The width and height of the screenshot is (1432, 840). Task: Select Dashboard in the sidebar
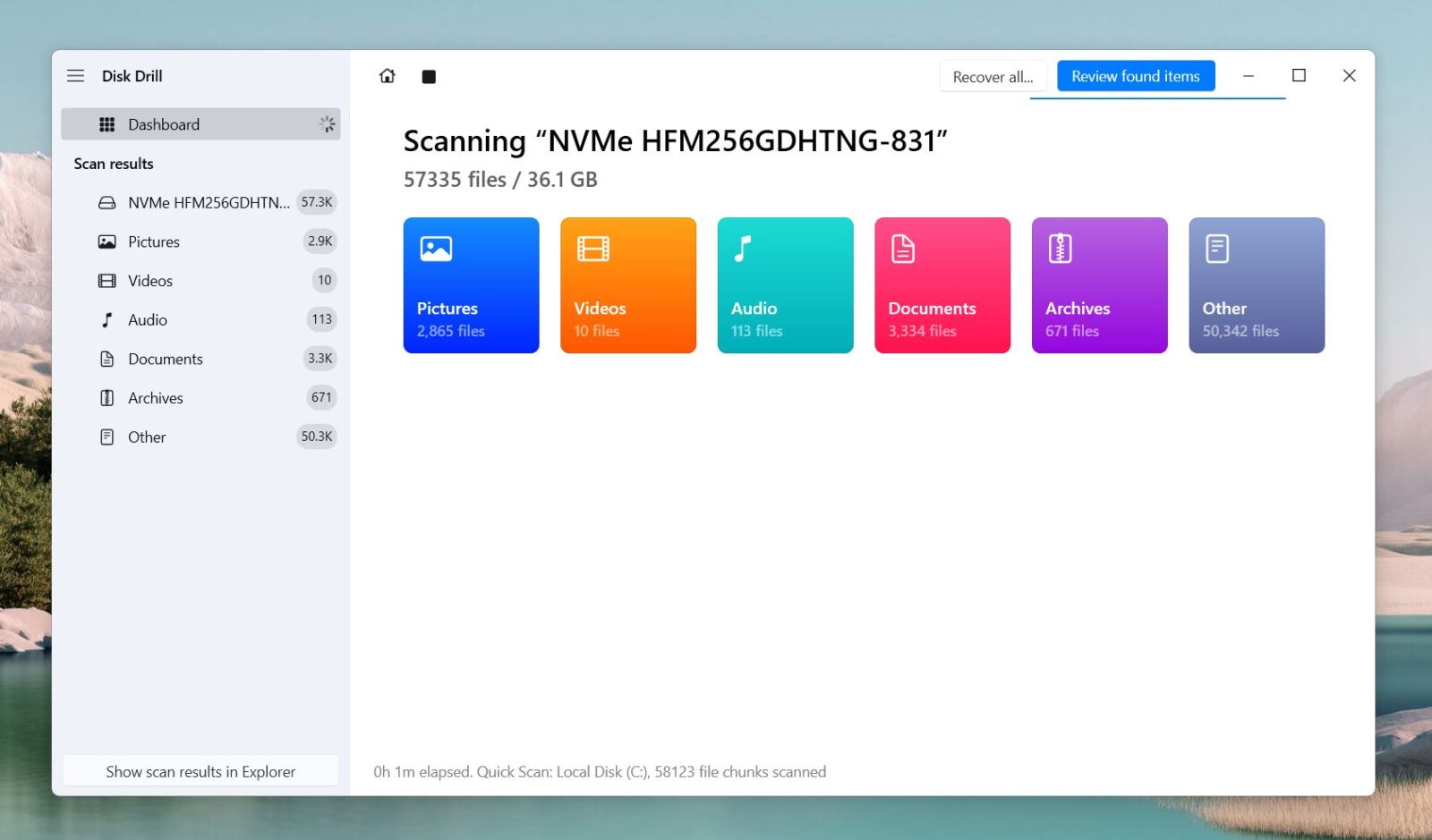pyautogui.click(x=163, y=124)
